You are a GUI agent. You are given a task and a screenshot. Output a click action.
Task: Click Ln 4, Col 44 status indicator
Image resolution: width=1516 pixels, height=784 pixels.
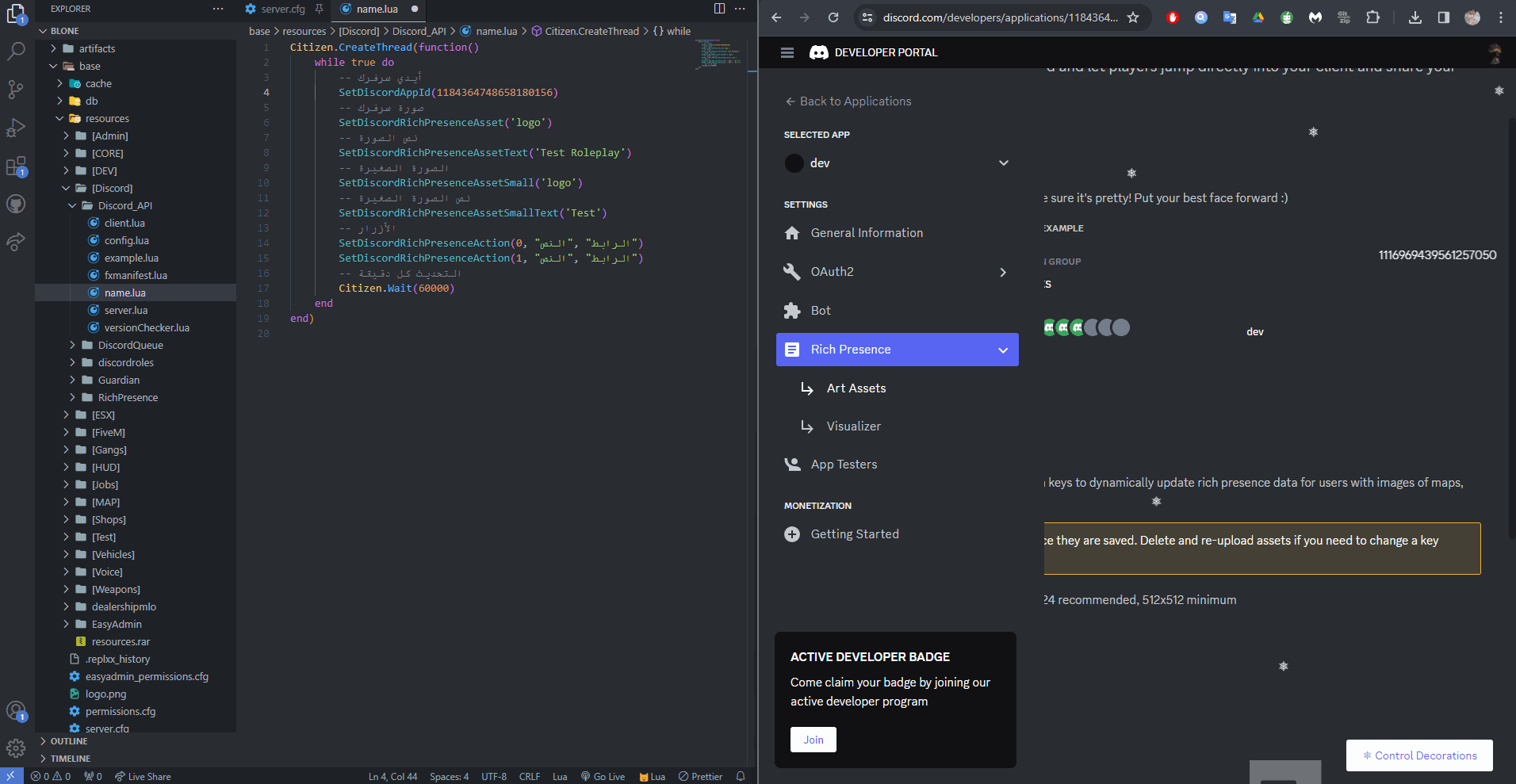point(392,777)
